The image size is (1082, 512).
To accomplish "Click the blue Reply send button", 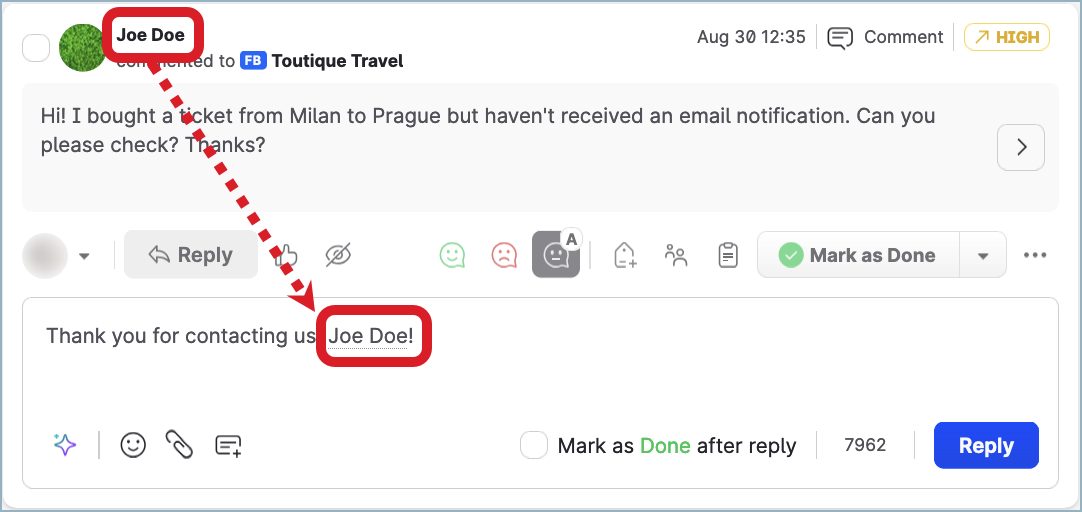I will [986, 445].
